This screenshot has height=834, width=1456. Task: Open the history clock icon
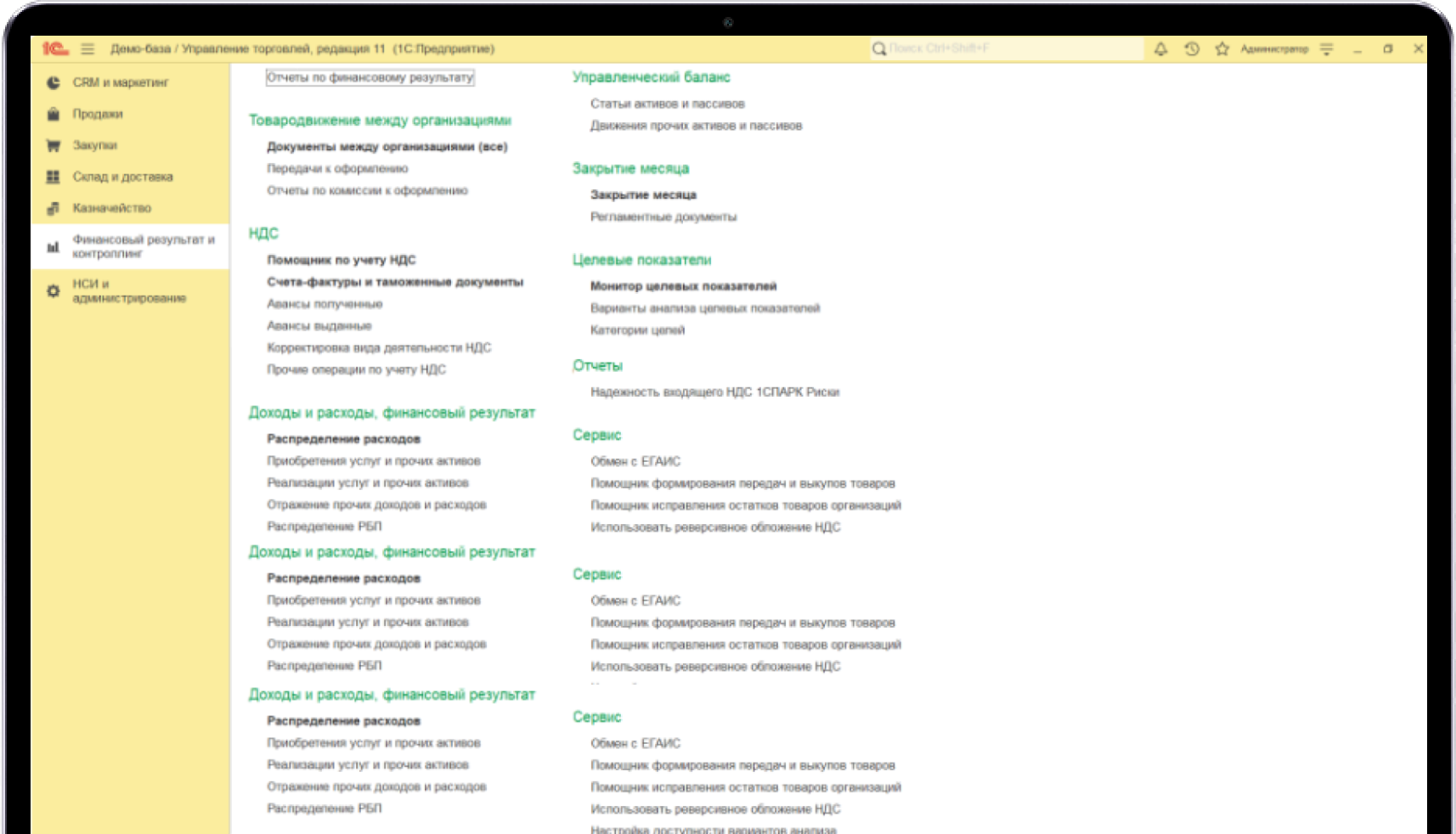coord(1192,49)
